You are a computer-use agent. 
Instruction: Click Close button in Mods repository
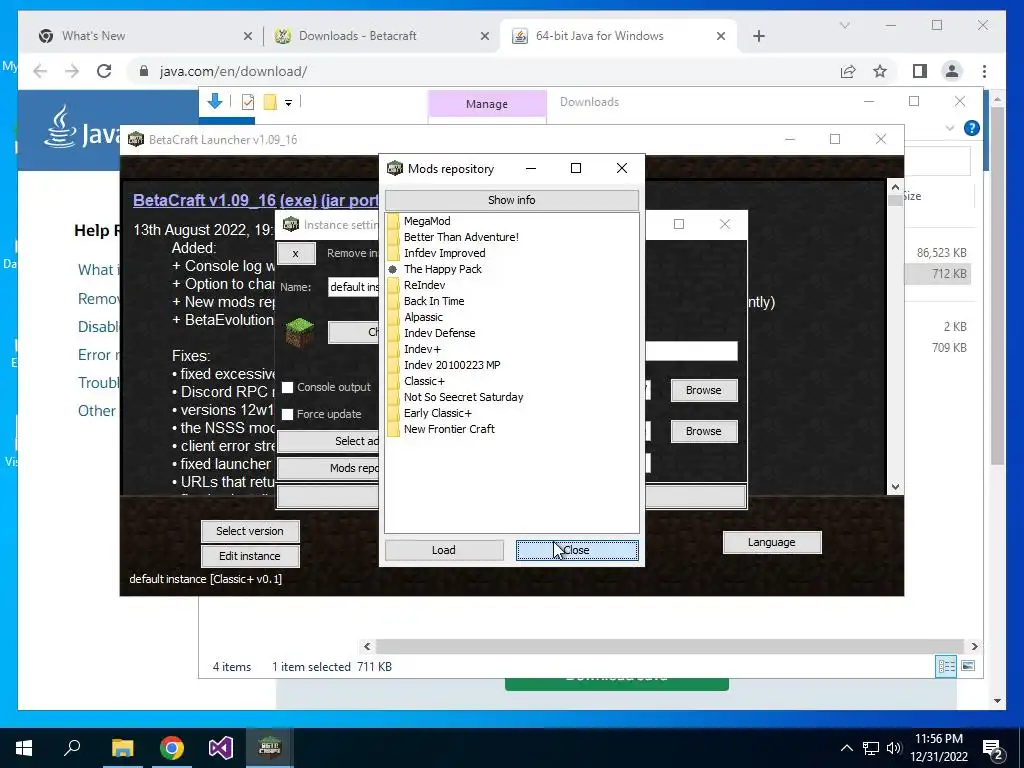coord(577,550)
